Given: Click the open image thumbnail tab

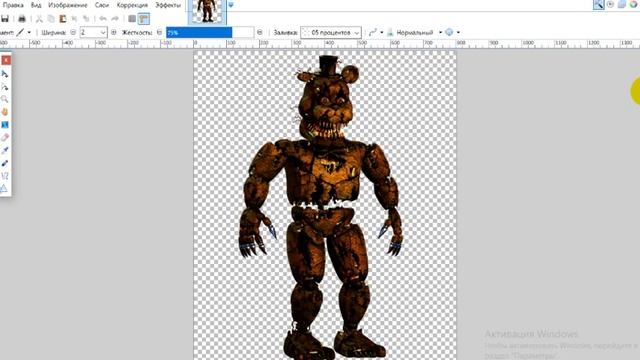Looking at the screenshot, I should pos(207,11).
